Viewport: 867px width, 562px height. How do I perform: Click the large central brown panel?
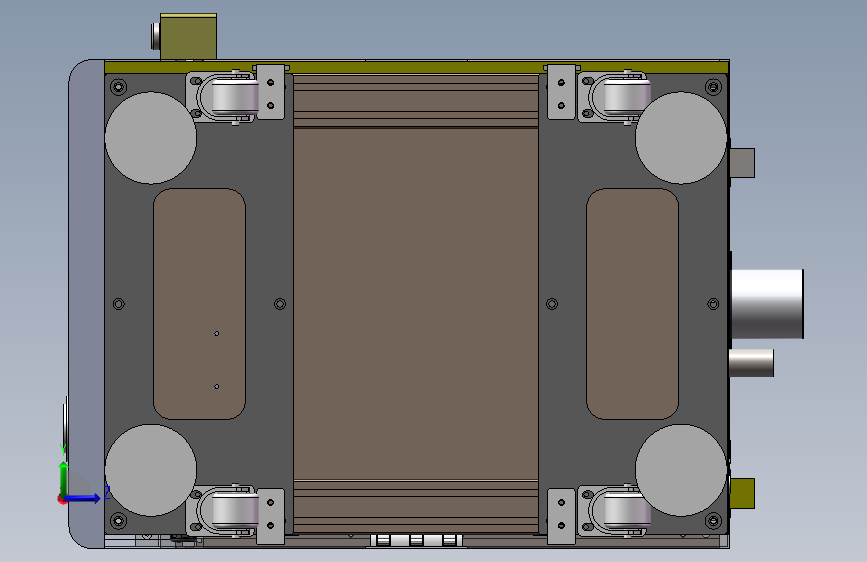point(416,304)
